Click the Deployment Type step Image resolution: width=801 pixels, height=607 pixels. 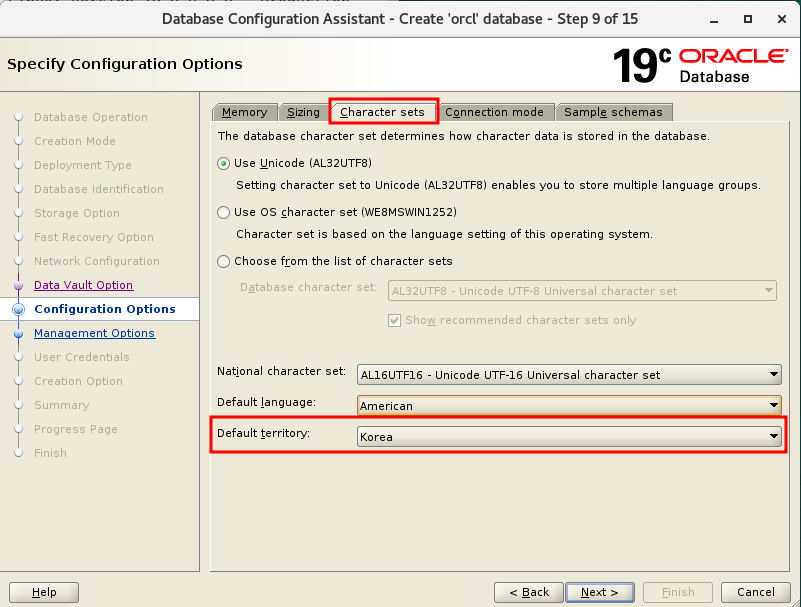pyautogui.click(x=83, y=165)
